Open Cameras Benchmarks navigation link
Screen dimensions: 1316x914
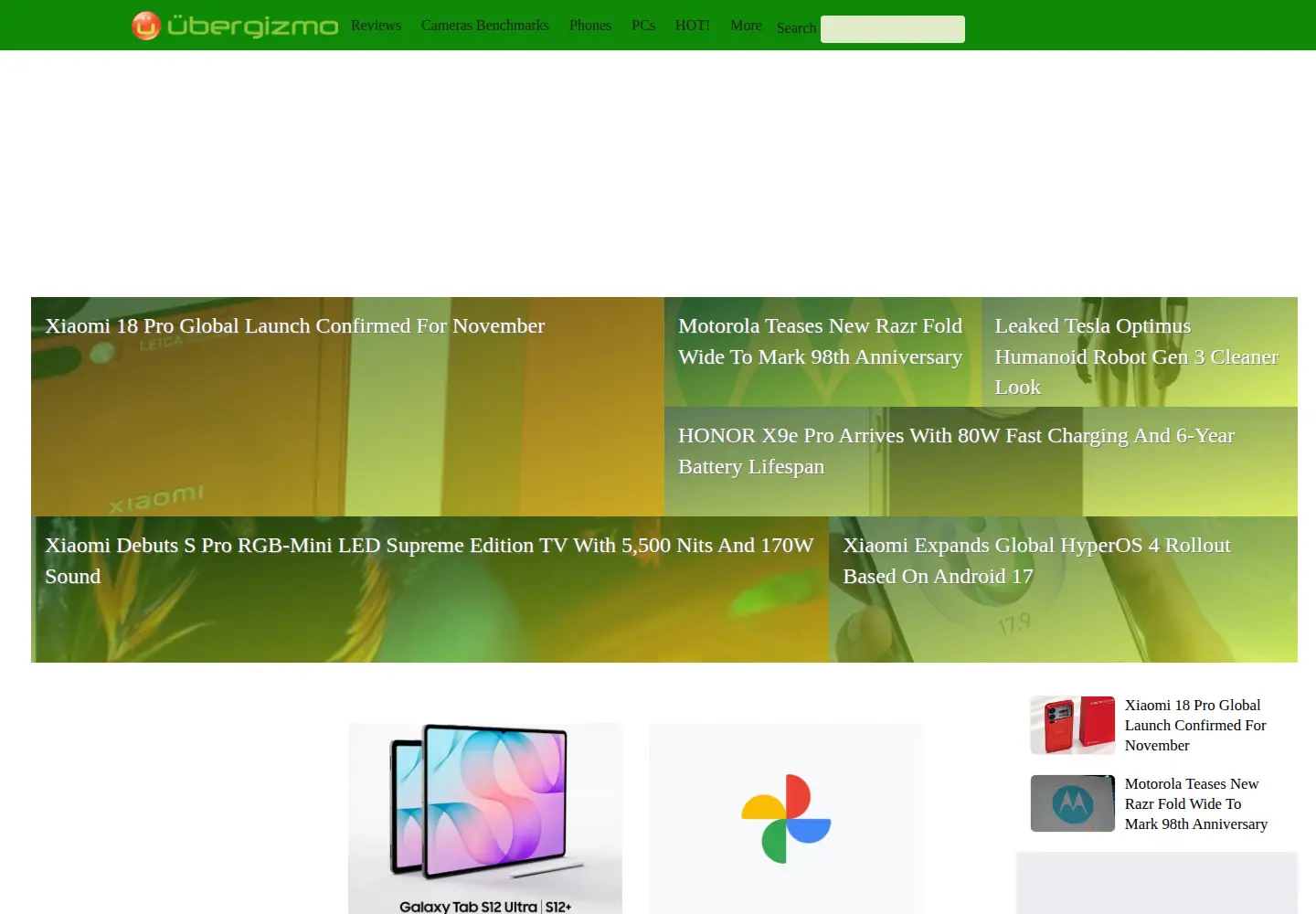coord(485,26)
